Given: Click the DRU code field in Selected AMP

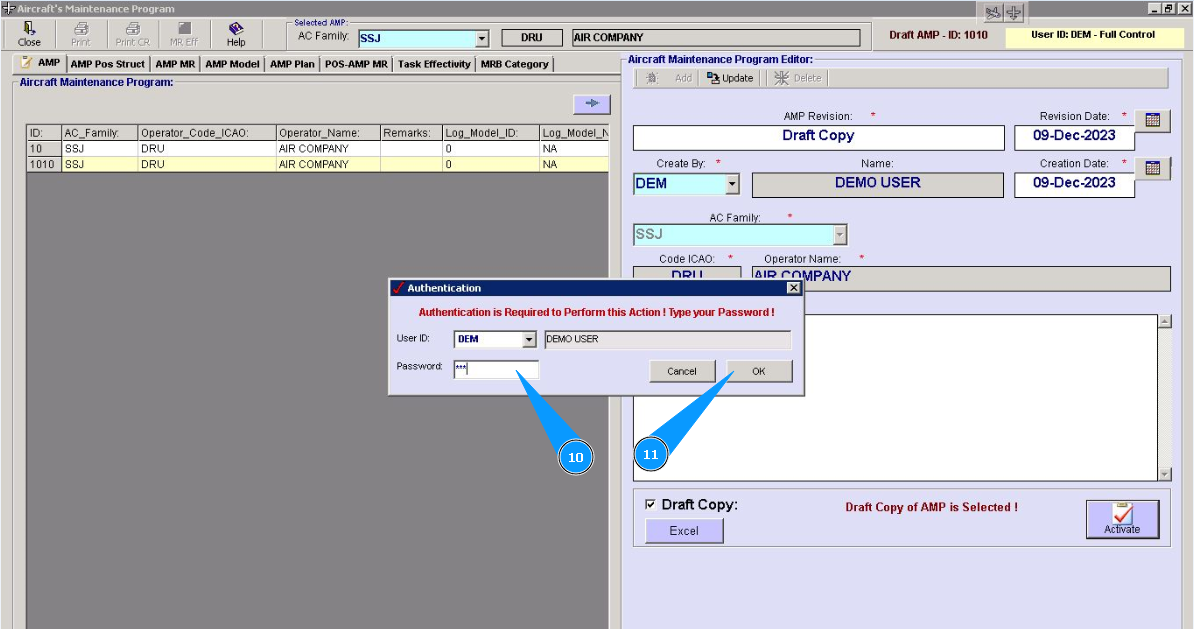Looking at the screenshot, I should tap(532, 37).
